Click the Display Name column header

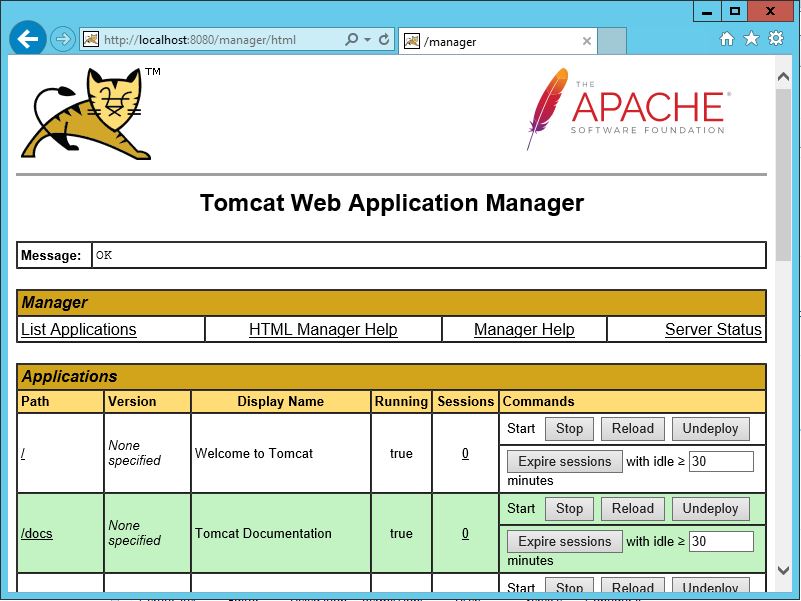(280, 401)
